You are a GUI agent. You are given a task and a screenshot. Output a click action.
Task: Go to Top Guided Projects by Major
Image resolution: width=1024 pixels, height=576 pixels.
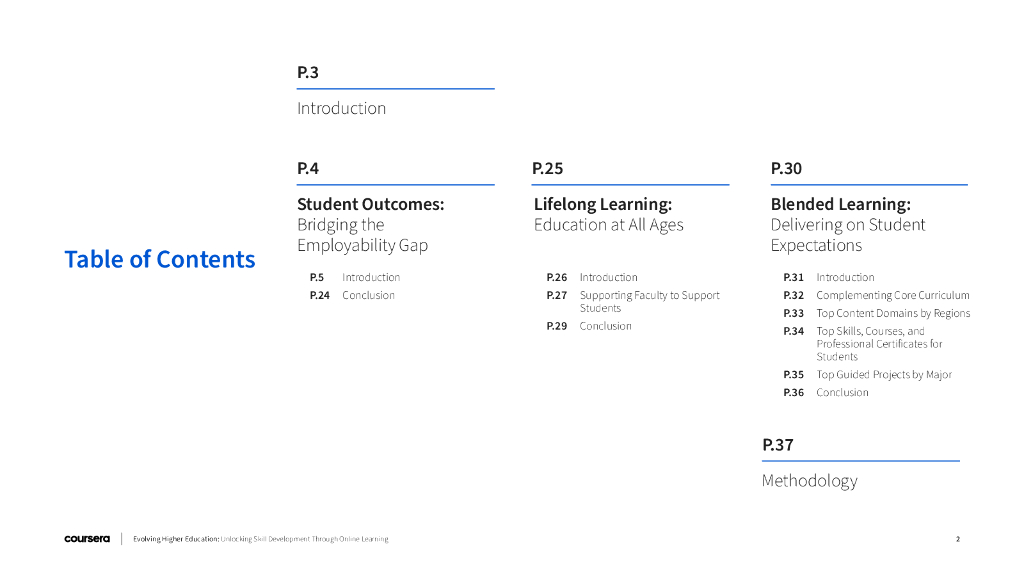click(x=883, y=375)
